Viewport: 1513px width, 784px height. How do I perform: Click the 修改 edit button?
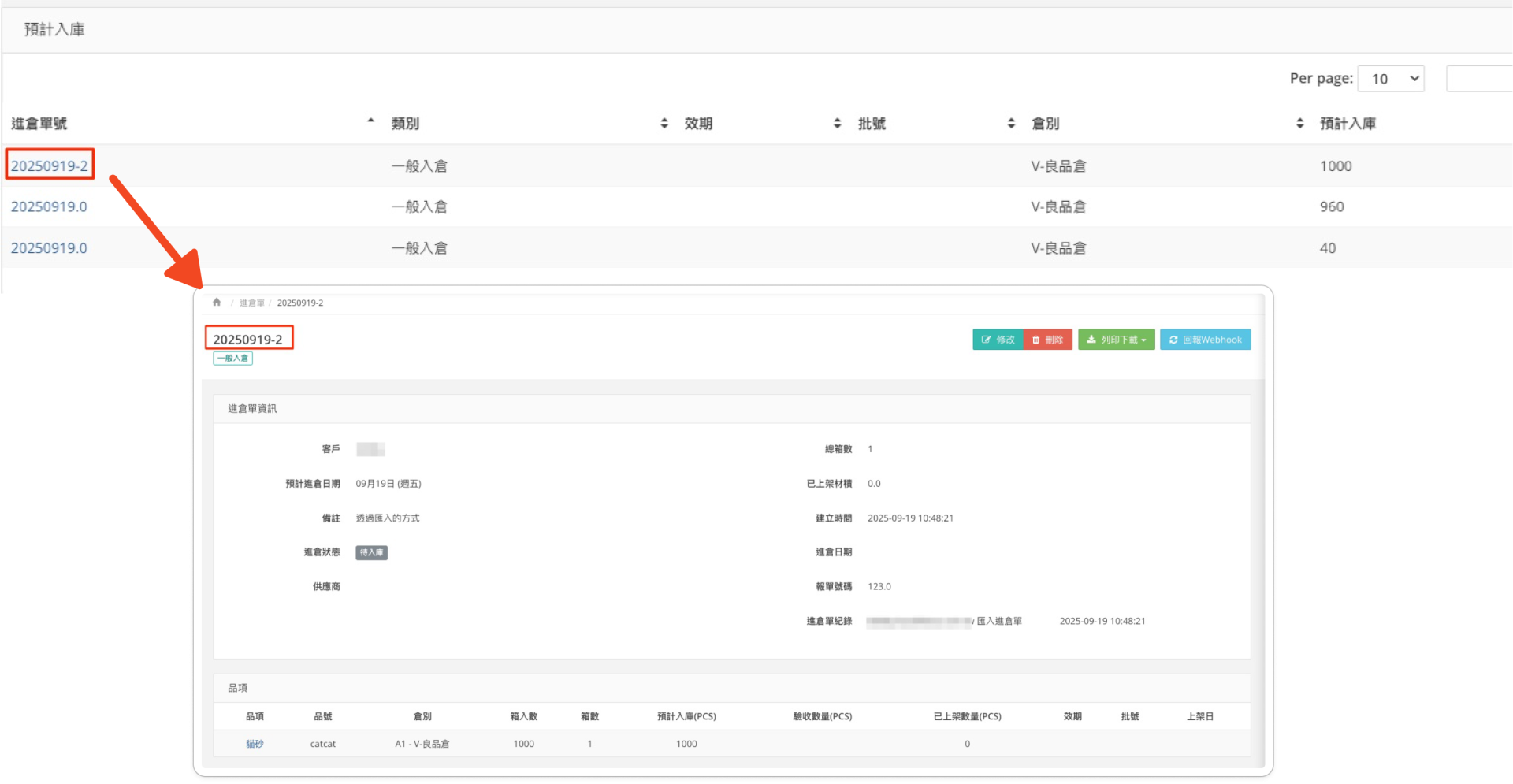pos(998,340)
